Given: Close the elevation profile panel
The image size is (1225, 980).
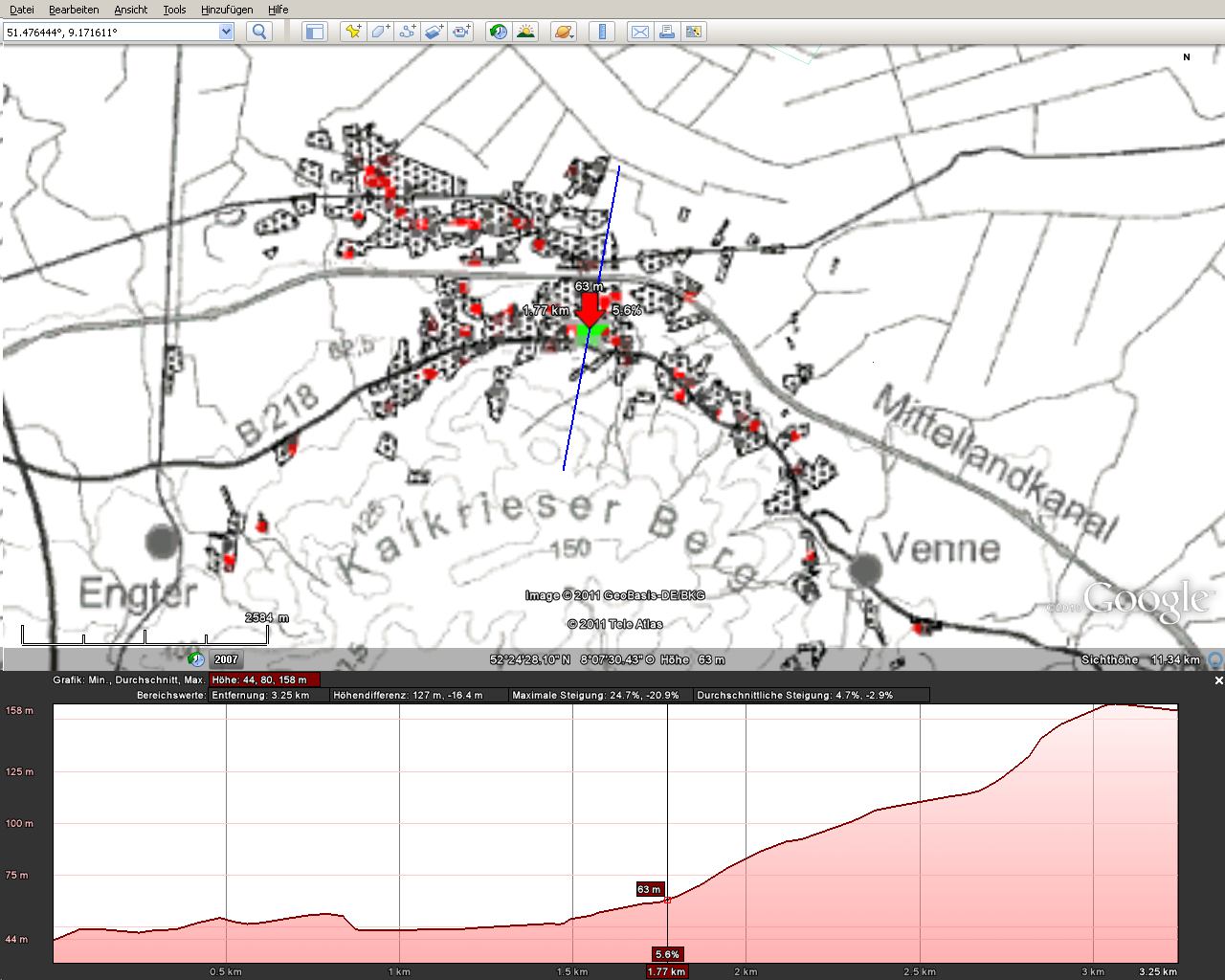Looking at the screenshot, I should click(1218, 680).
